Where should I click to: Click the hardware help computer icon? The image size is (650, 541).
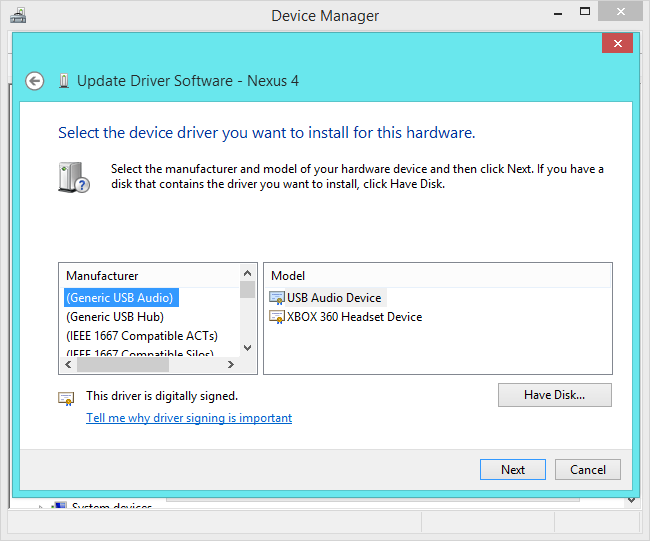[x=74, y=176]
